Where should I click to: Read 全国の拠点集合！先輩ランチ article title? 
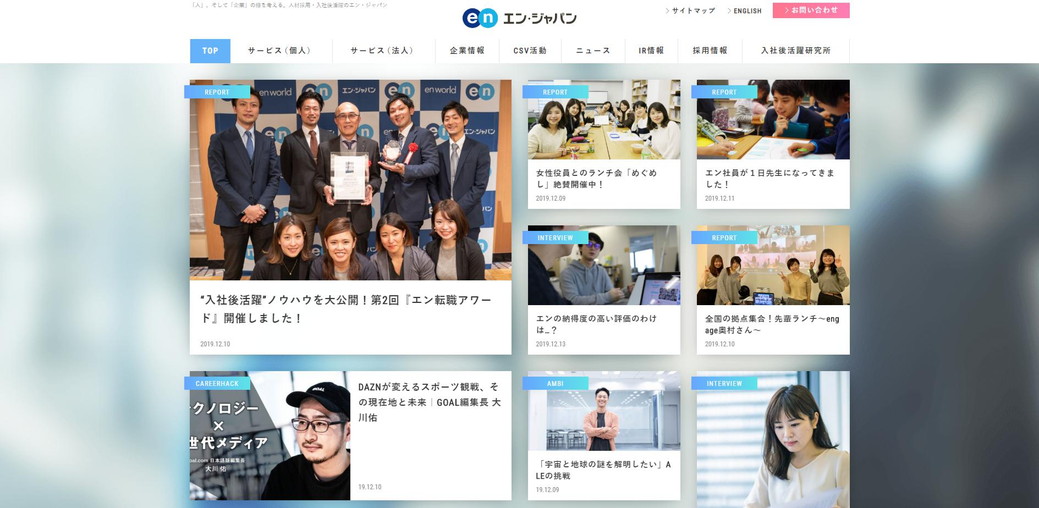click(x=771, y=325)
